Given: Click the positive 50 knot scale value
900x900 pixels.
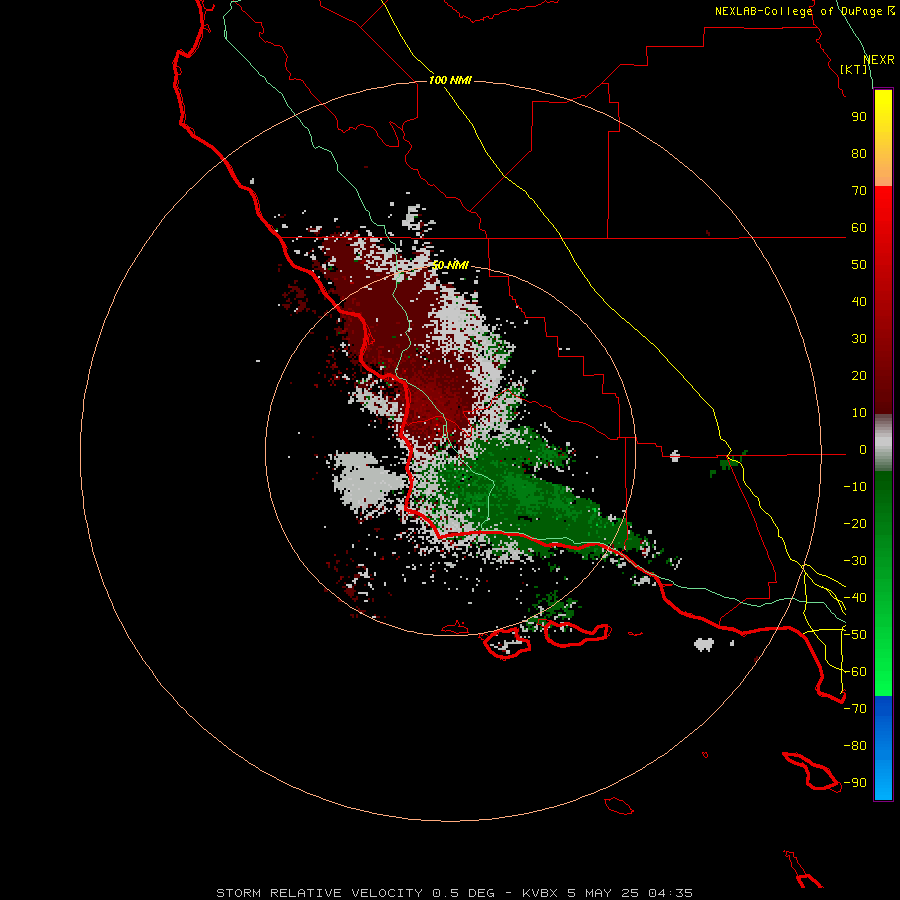Looking at the screenshot, I should [859, 265].
